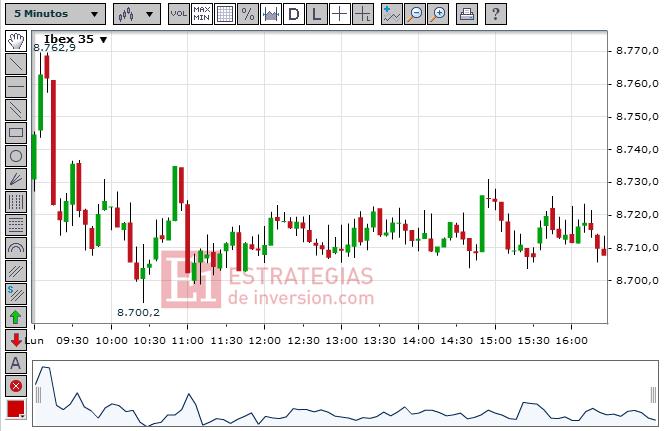Select the horizontal retracement lines tool
The height and width of the screenshot is (431, 664).
[x=16, y=224]
